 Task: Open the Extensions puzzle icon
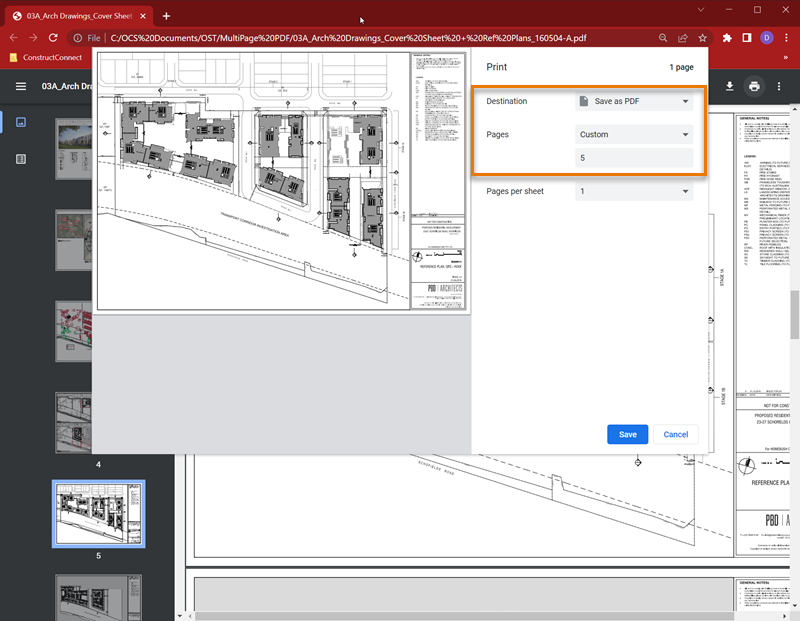click(x=727, y=38)
